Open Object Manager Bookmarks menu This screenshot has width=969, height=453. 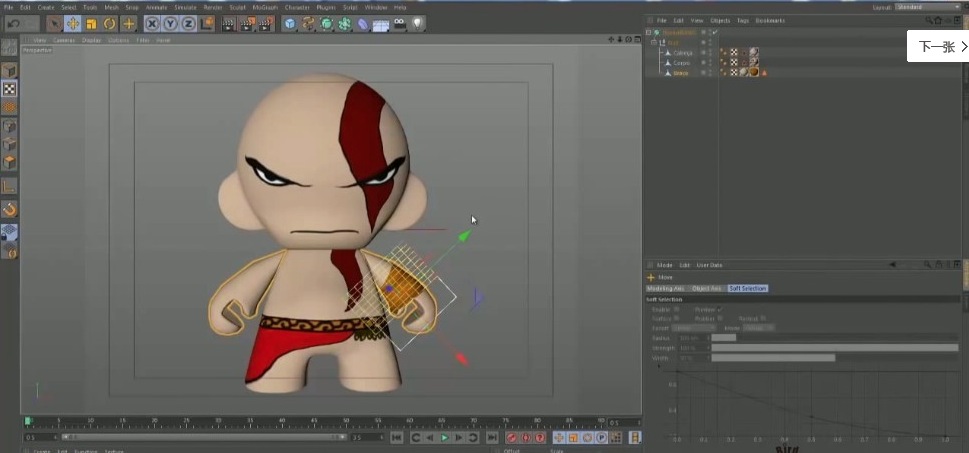tap(770, 20)
